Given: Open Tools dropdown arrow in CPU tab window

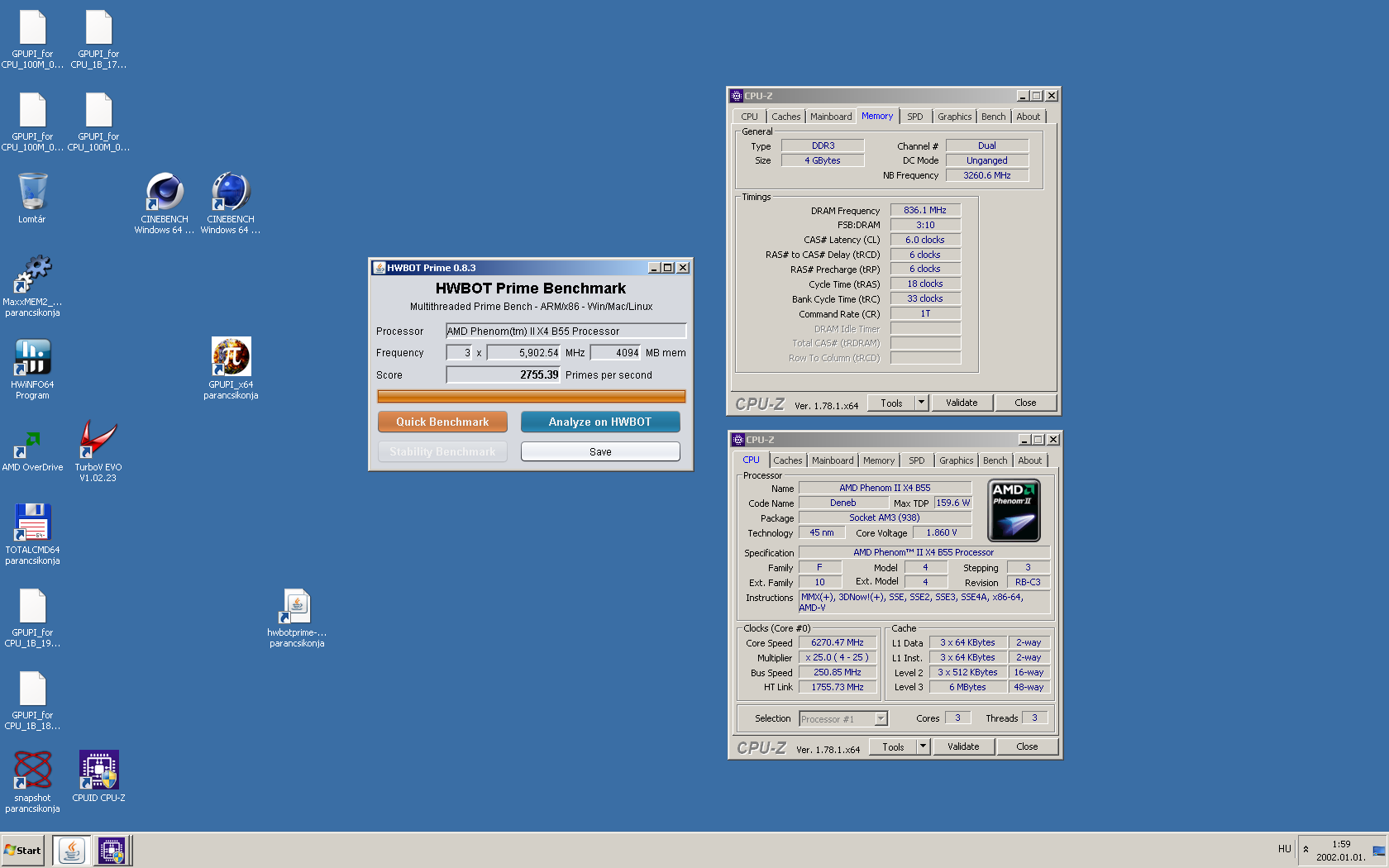Looking at the screenshot, I should pyautogui.click(x=923, y=746).
